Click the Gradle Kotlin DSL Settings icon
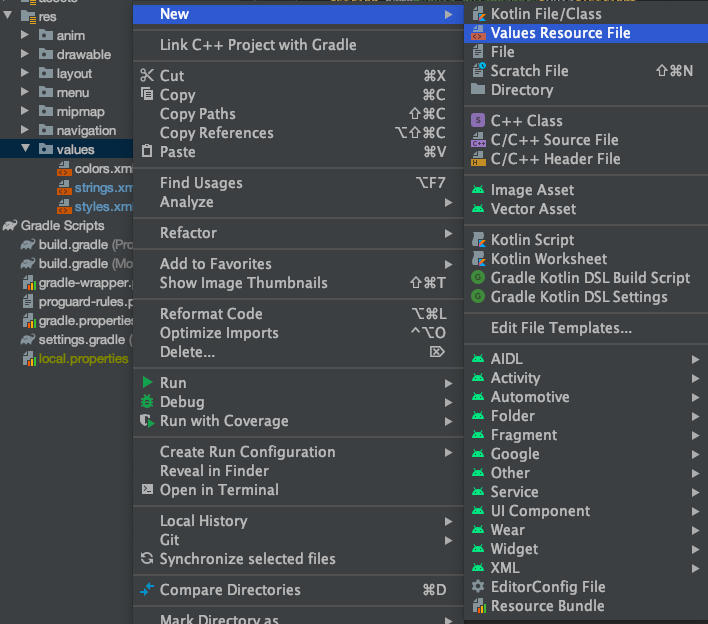The height and width of the screenshot is (624, 708). (x=478, y=297)
